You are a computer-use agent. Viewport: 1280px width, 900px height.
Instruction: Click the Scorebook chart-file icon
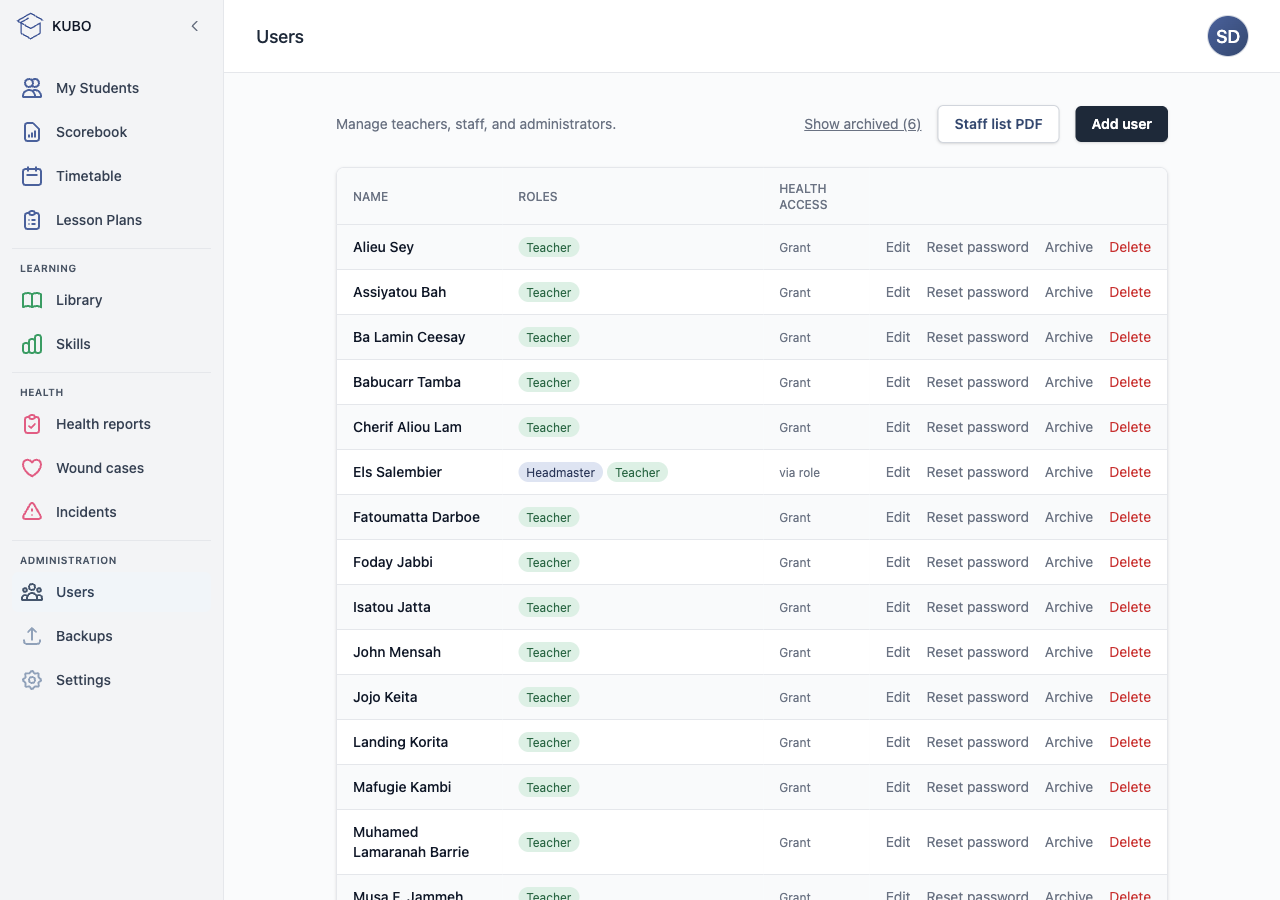point(32,132)
